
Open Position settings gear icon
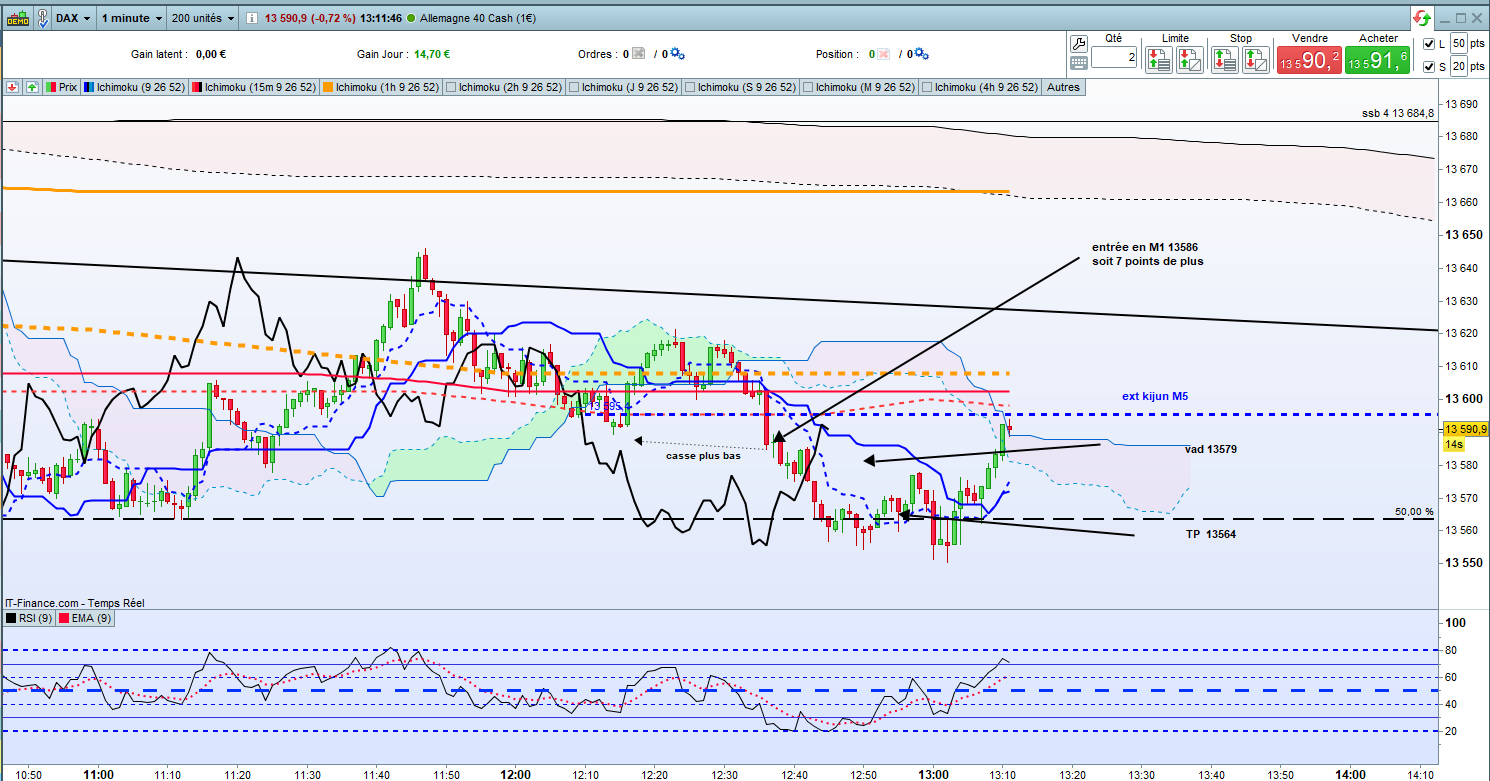coord(921,54)
